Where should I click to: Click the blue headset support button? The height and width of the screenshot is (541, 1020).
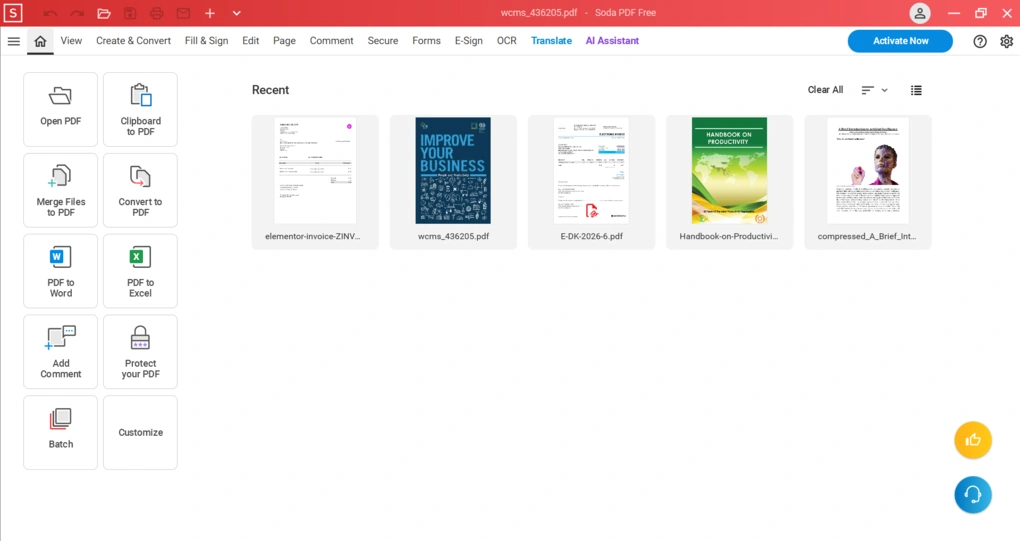click(973, 495)
